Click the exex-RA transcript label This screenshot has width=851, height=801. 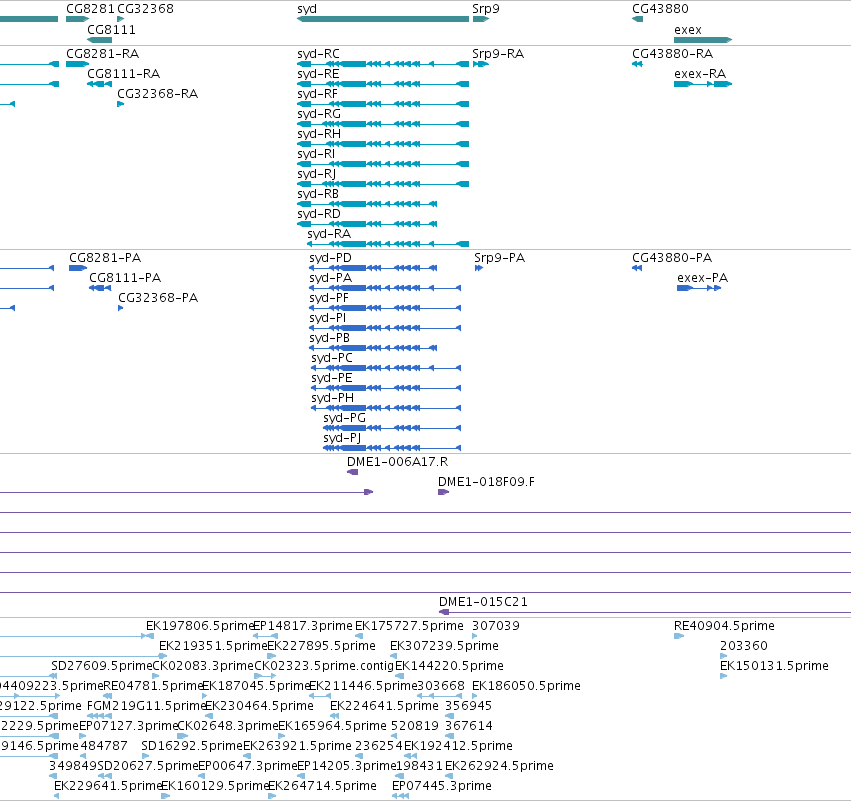click(x=700, y=74)
